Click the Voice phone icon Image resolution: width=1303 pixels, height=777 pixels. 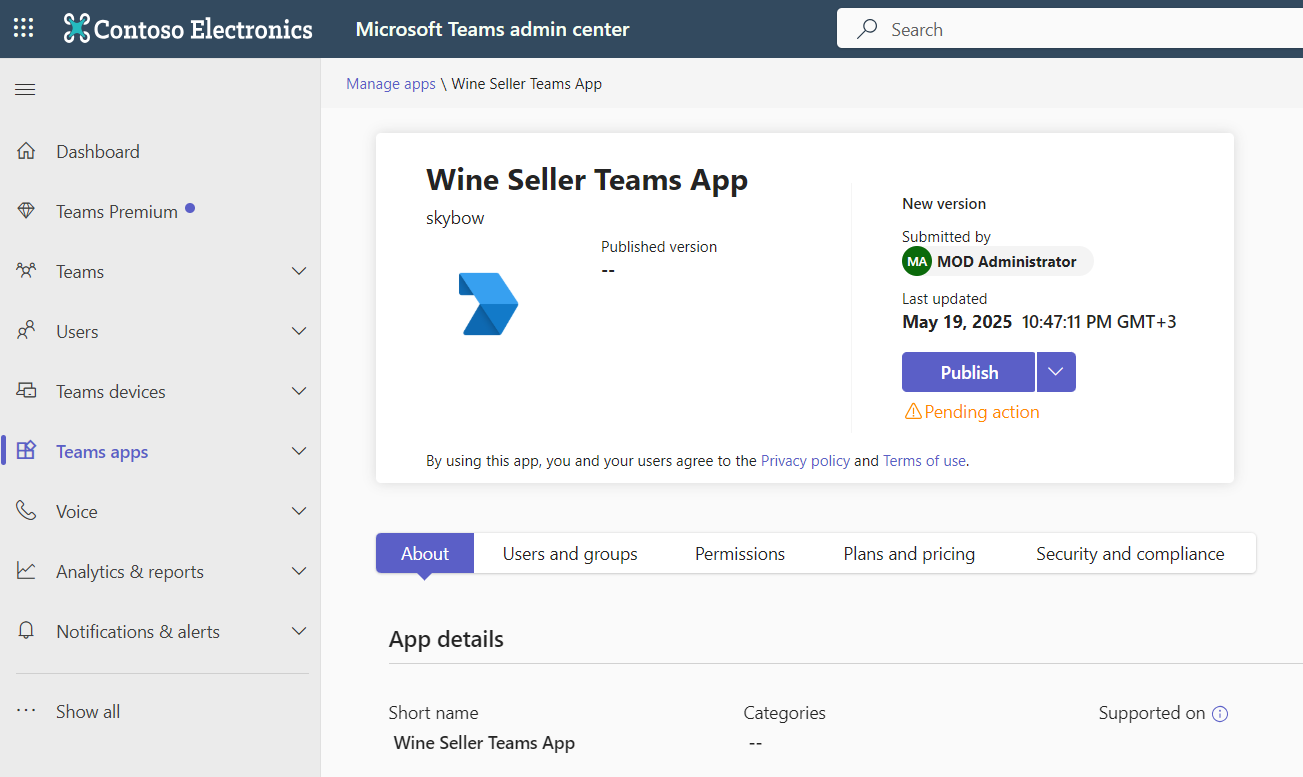(26, 512)
